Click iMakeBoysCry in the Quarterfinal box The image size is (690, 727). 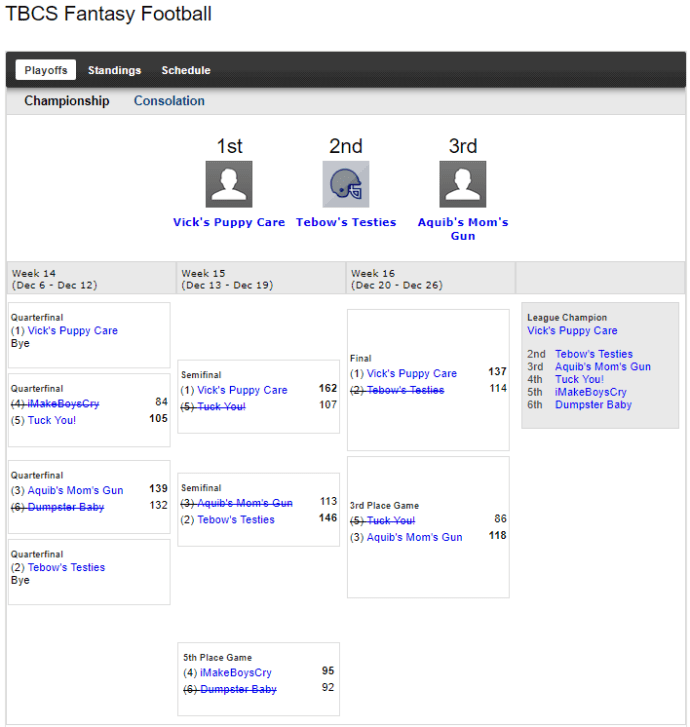[64, 404]
